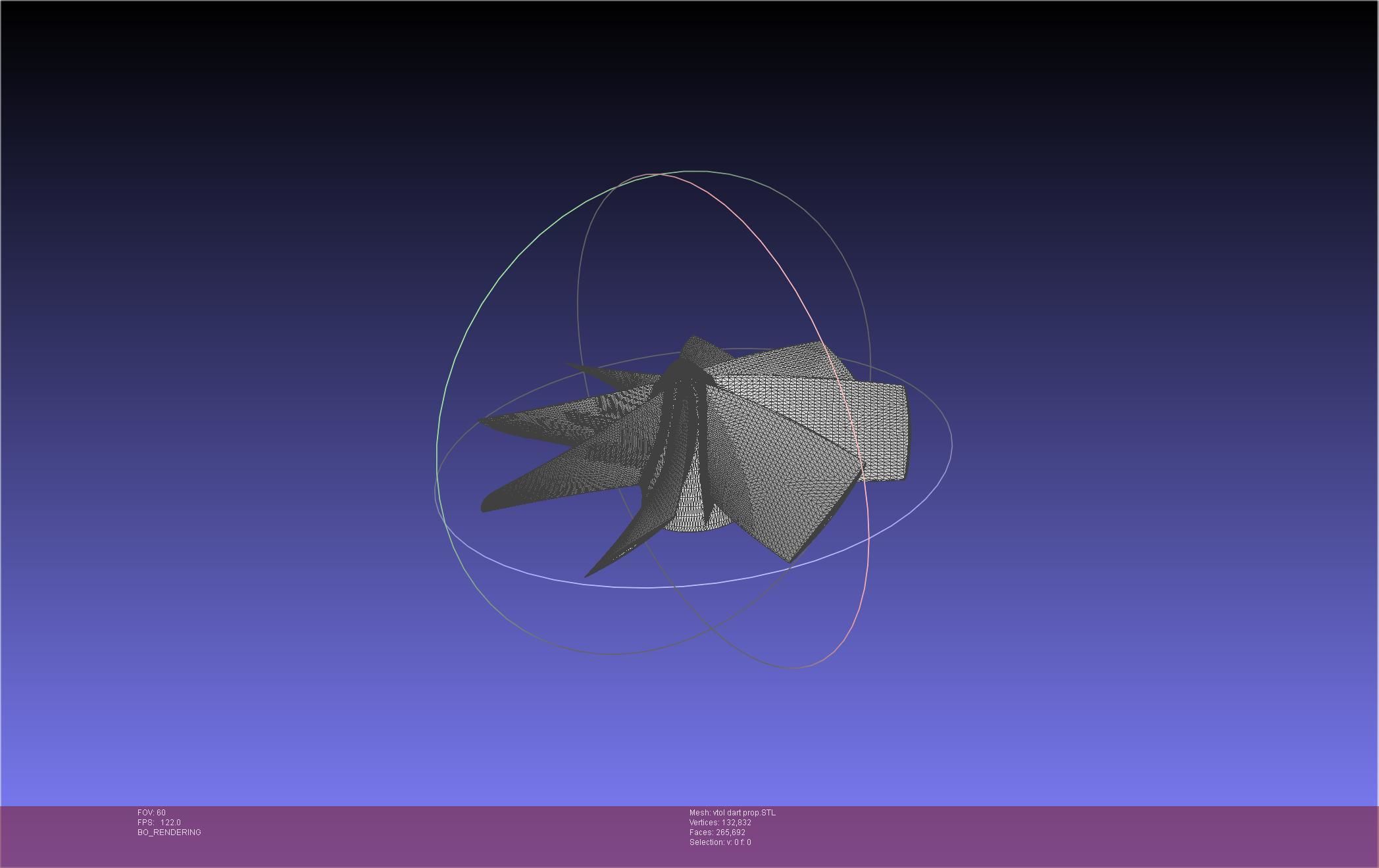This screenshot has width=1379, height=868.
Task: Click the BO_RENDERING status text
Action: pyautogui.click(x=169, y=832)
